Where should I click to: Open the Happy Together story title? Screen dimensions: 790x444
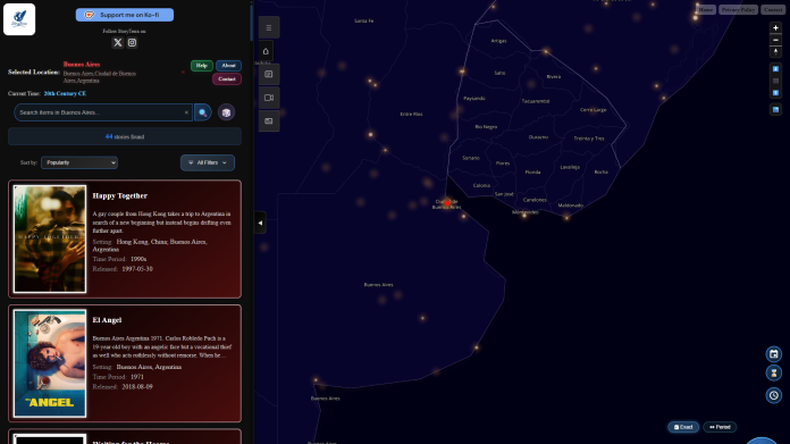pos(120,196)
